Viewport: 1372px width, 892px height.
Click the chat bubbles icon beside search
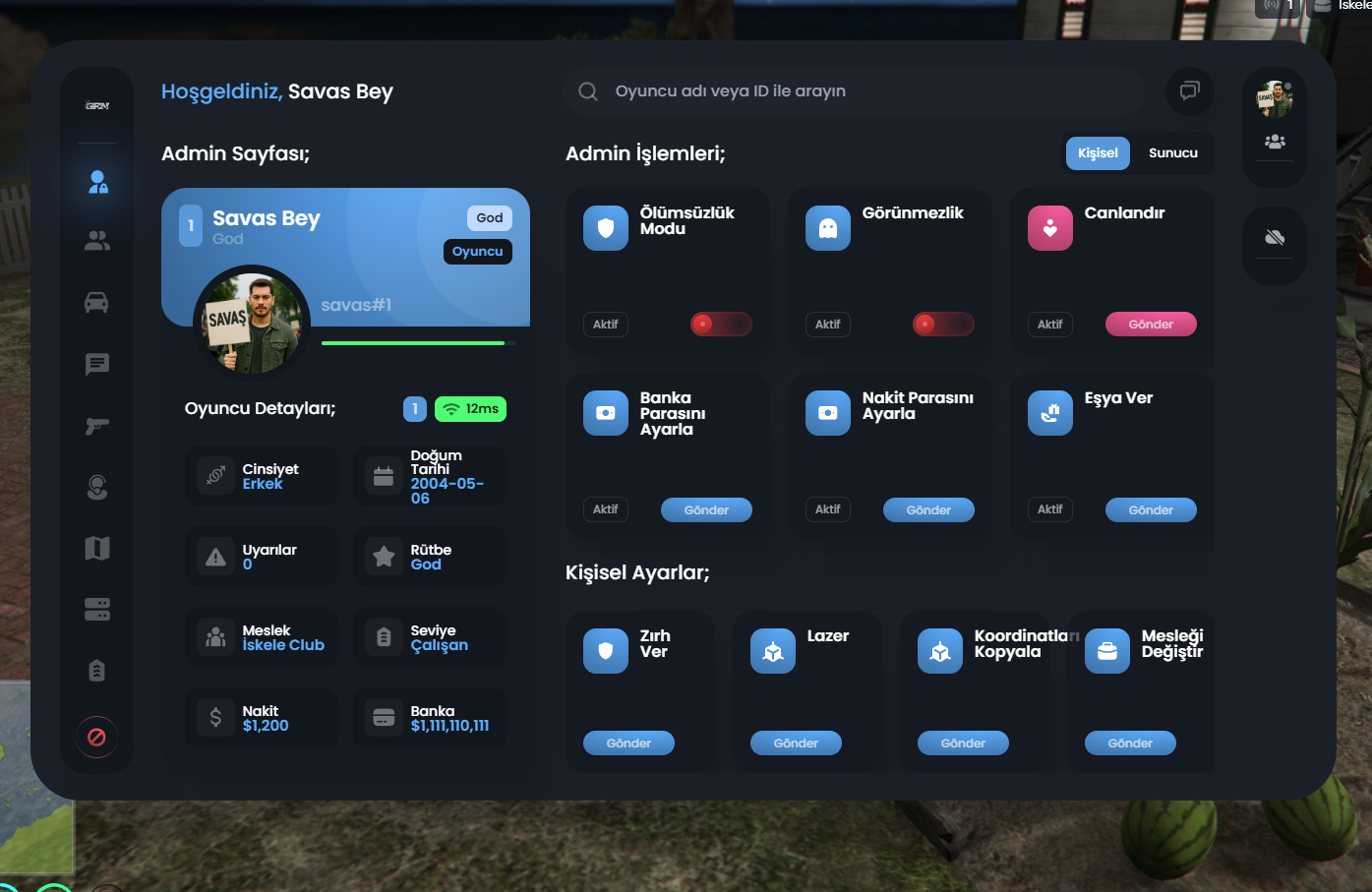coord(1190,91)
